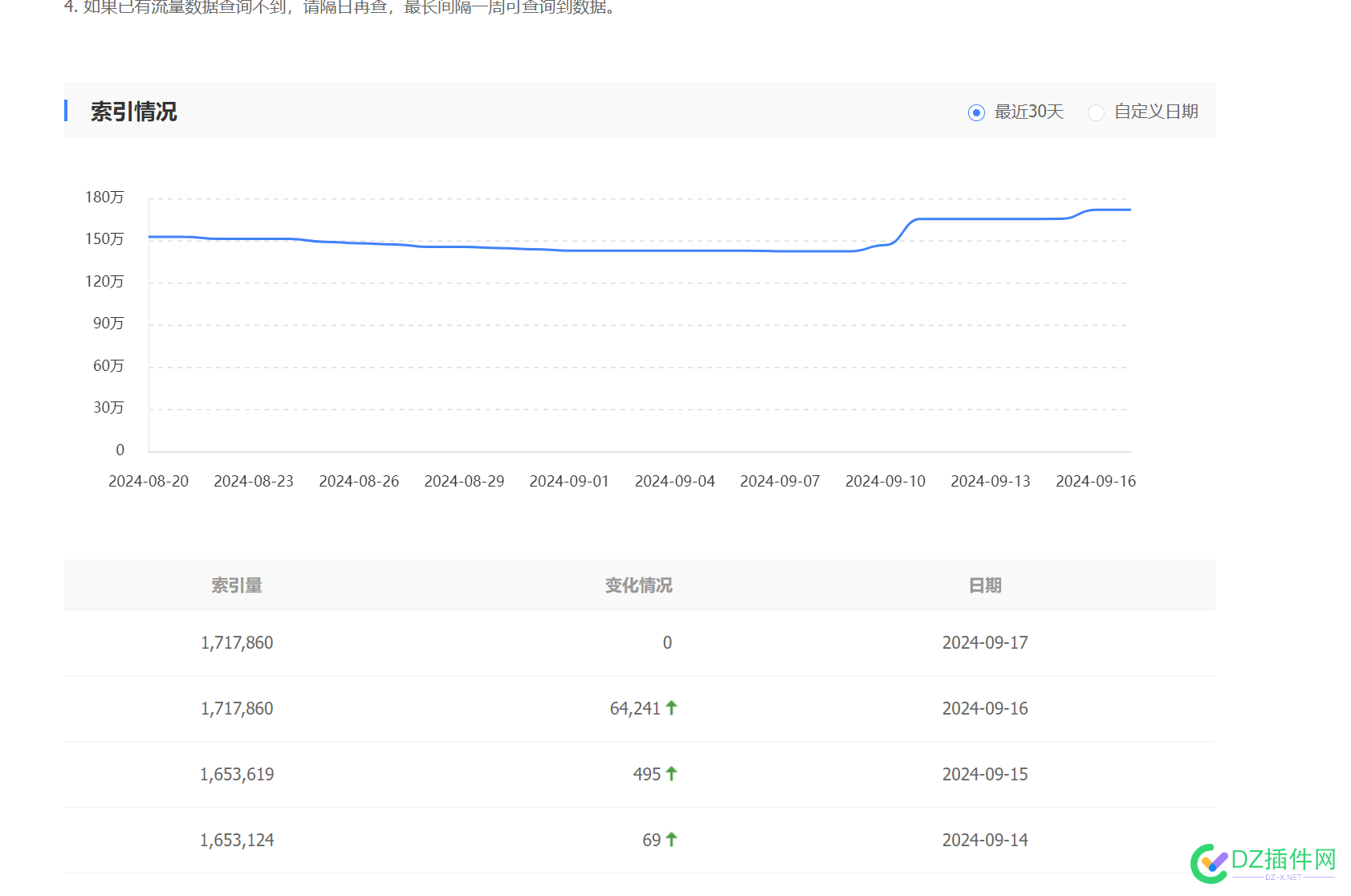Click the change value 495
This screenshot has width=1351, height=896.
(647, 774)
